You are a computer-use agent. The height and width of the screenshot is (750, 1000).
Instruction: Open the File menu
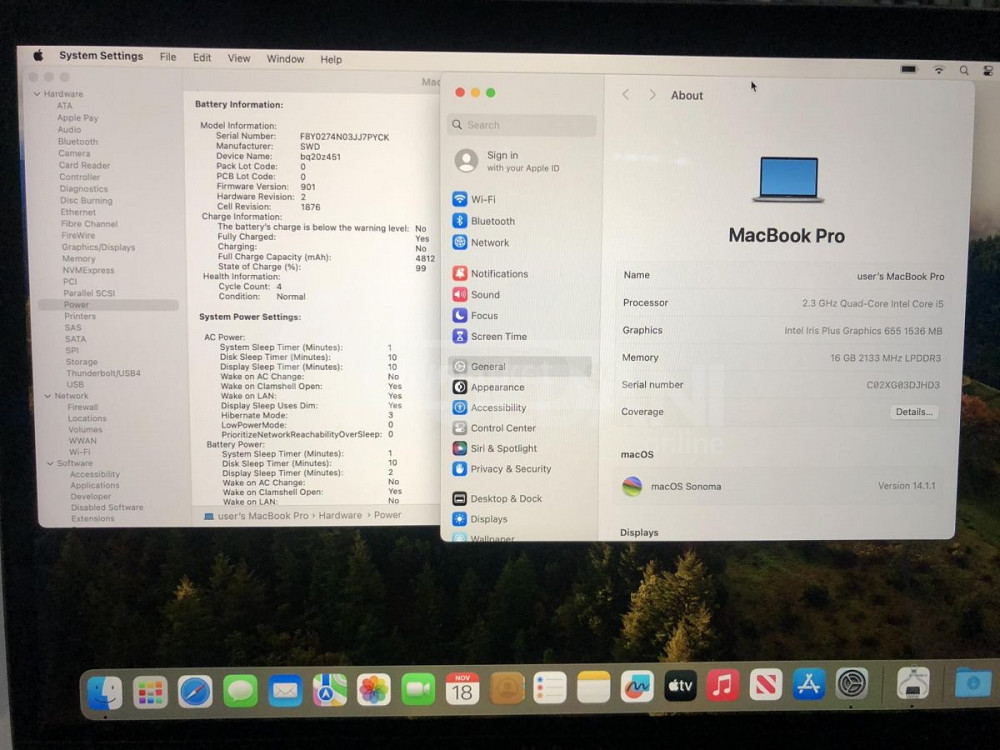click(x=168, y=58)
